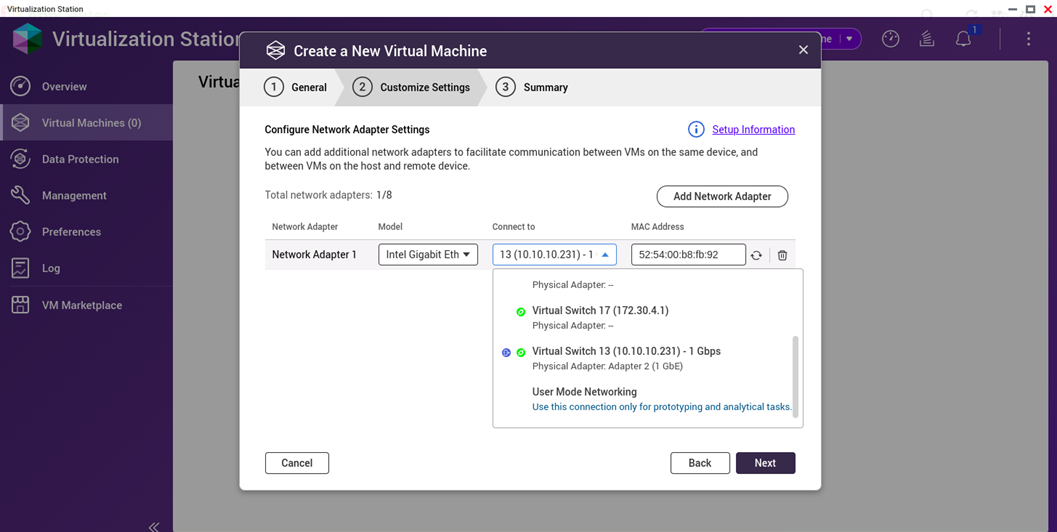The height and width of the screenshot is (532, 1057).
Task: Click the Virtualization Station logo
Action: [x=27, y=38]
